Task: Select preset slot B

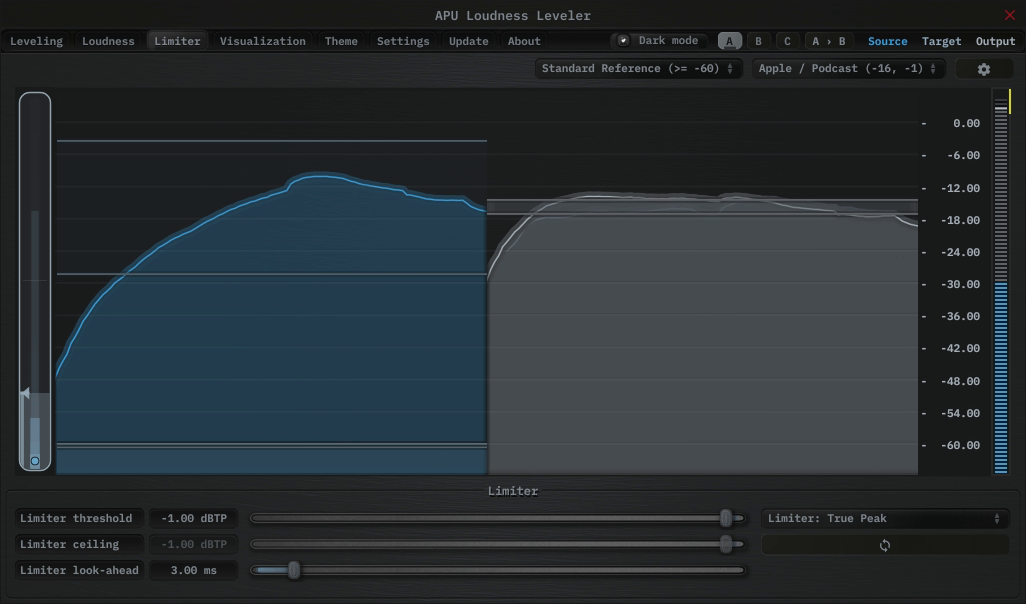Action: click(x=758, y=40)
